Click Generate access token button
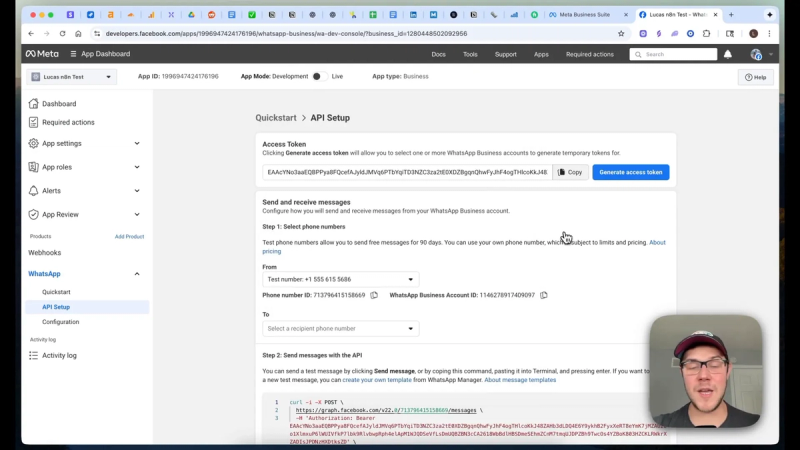 click(631, 172)
